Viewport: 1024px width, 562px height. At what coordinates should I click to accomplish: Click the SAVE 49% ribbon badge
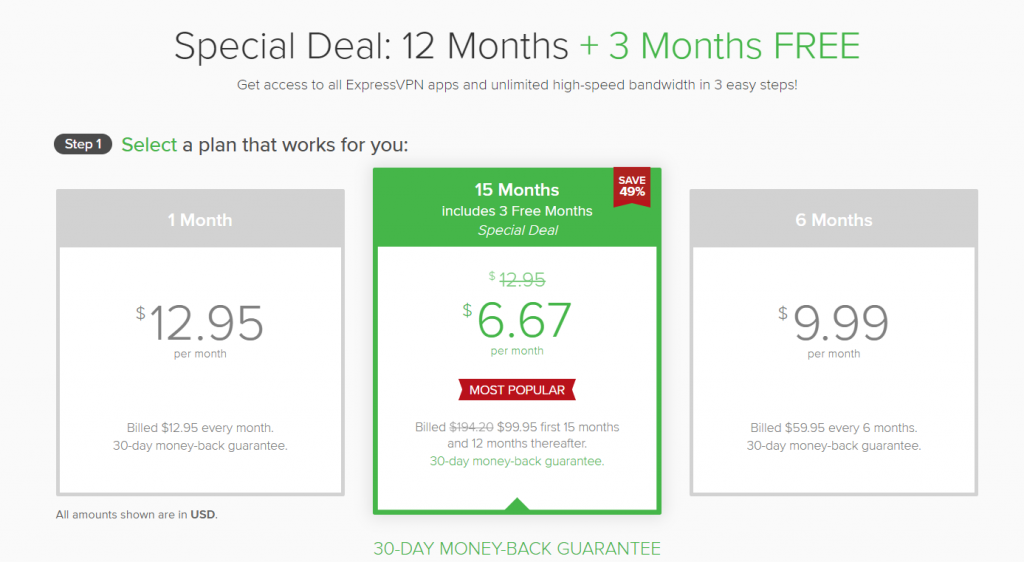632,187
